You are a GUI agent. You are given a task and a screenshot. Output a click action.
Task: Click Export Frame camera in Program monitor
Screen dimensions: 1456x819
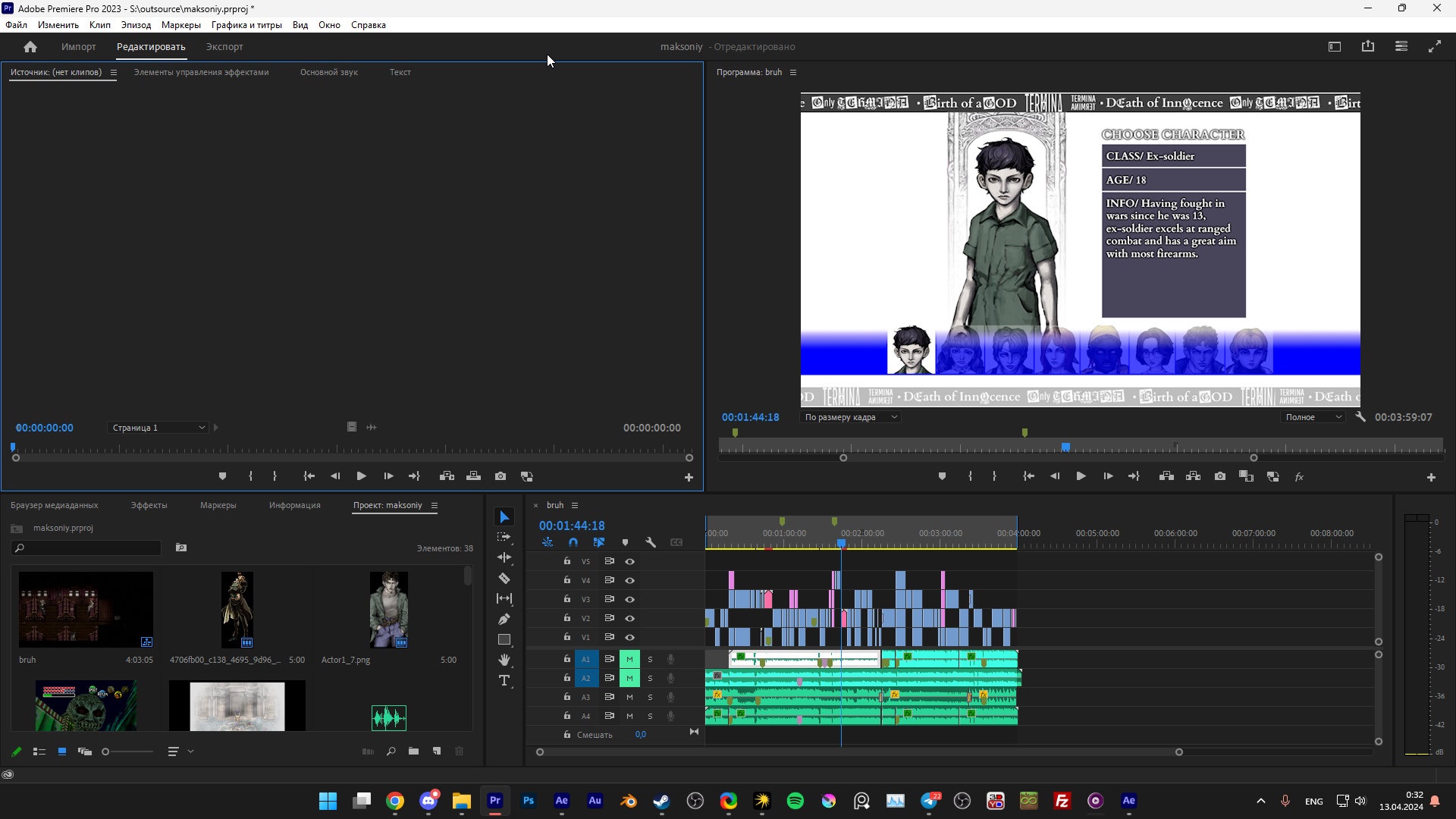(x=1220, y=476)
